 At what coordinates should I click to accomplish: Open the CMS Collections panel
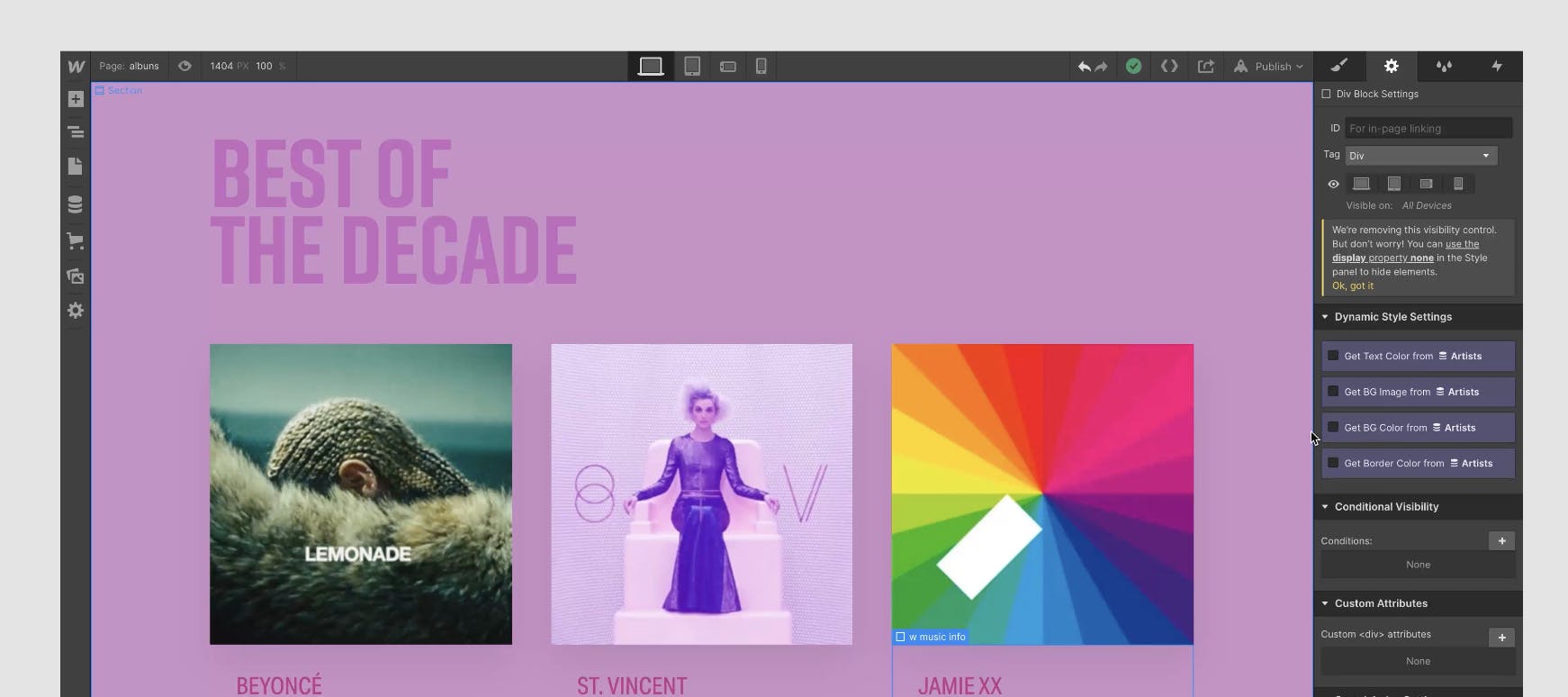coord(76,204)
